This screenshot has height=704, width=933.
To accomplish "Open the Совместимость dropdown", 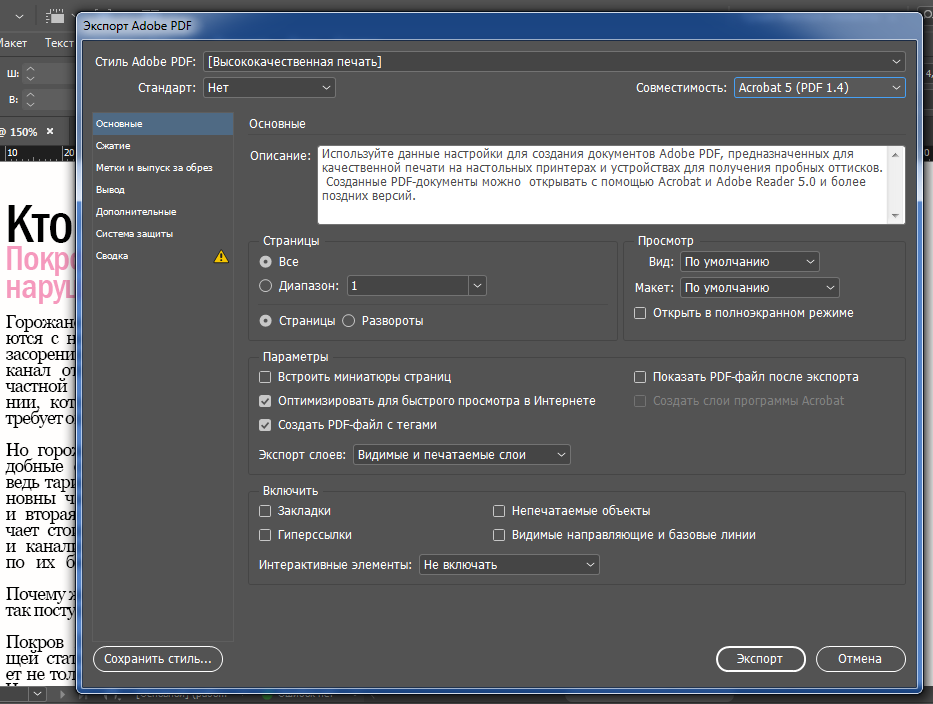I will click(x=819, y=87).
